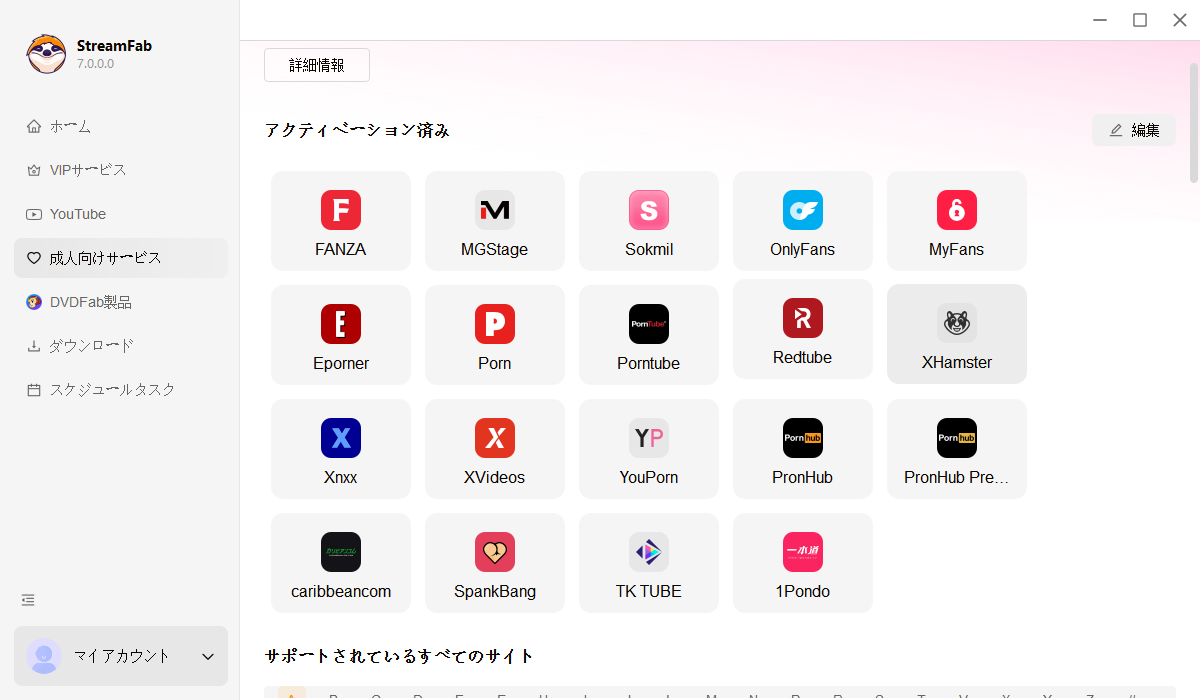
Task: Select the OnlyFans service icon
Action: pyautogui.click(x=802, y=220)
